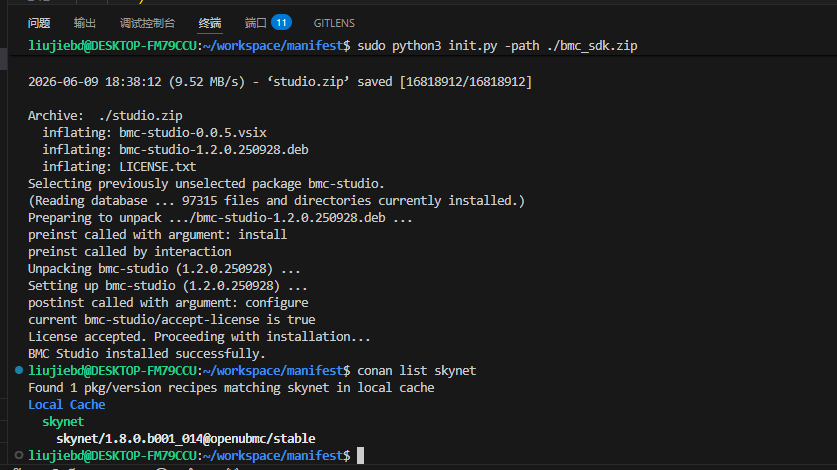The height and width of the screenshot is (470, 837).
Task: Click skynet/1.8.0.b001_014@openubmc/stable text
Action: coord(186,438)
